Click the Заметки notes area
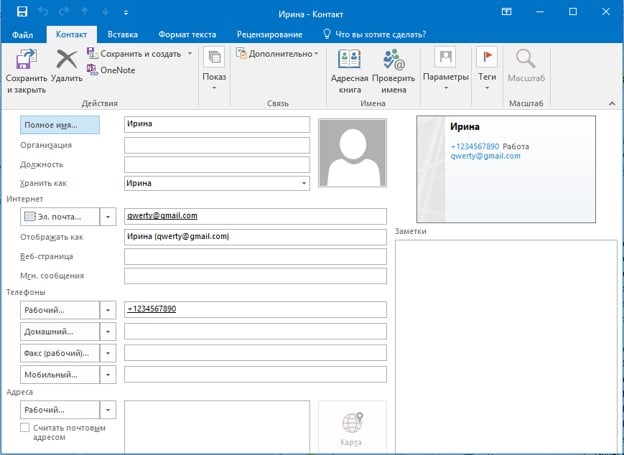Viewport: 624px width, 455px height. point(506,346)
